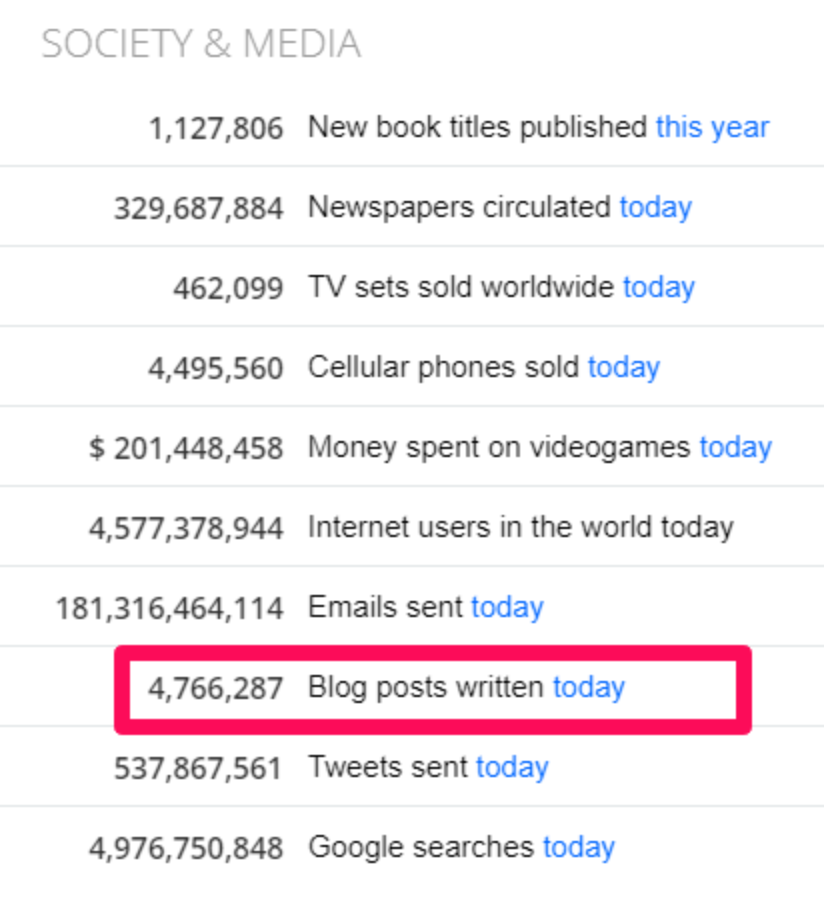Click 'today' link for Google searches
Viewport: 824px width, 900px height.
tap(578, 848)
